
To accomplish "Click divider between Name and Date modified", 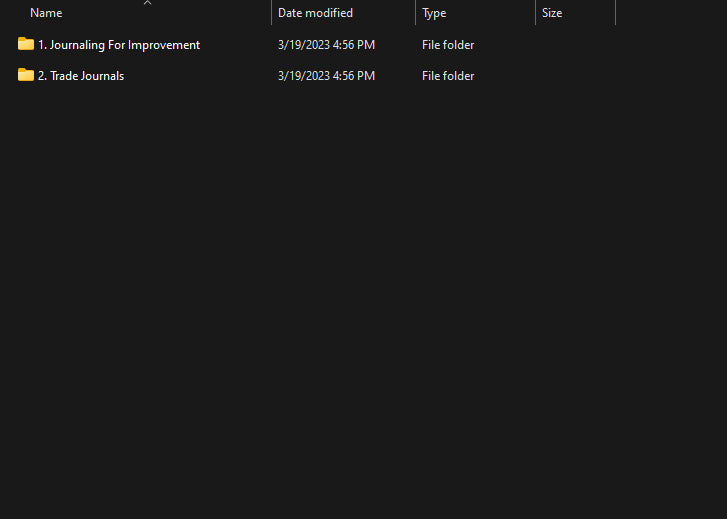I will point(271,13).
